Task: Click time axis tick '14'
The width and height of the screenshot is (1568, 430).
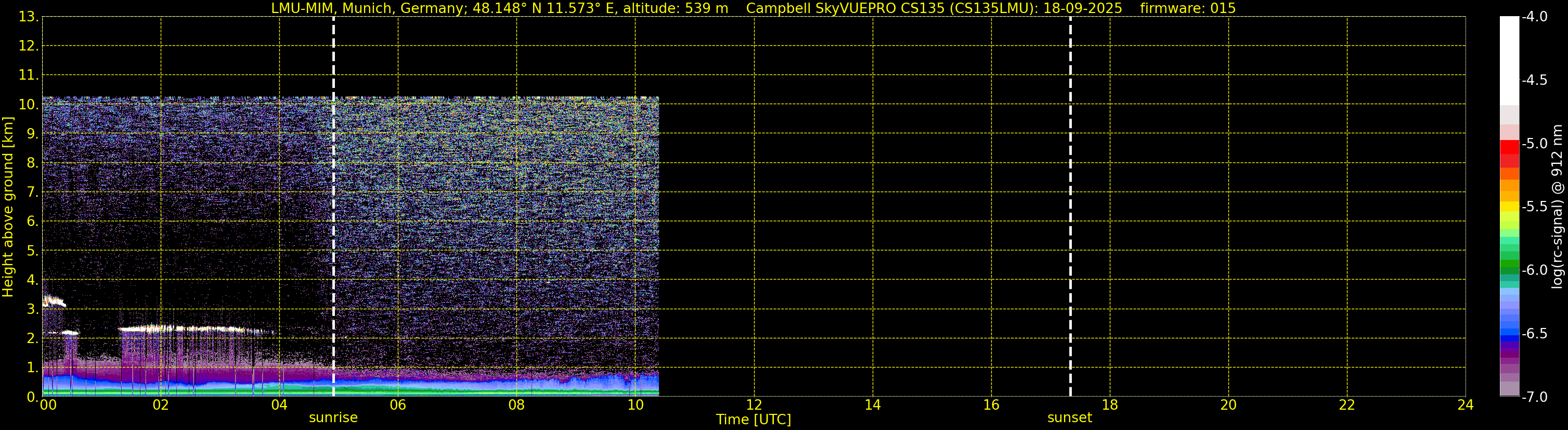Action: point(873,405)
